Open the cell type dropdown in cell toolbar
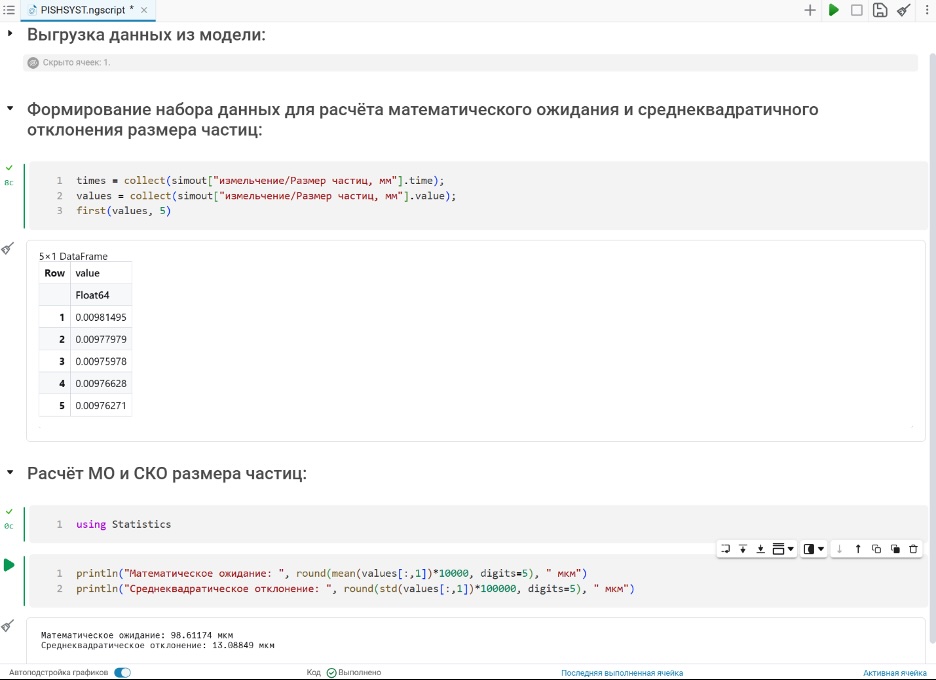Image resolution: width=936 pixels, height=680 pixels. 784,549
